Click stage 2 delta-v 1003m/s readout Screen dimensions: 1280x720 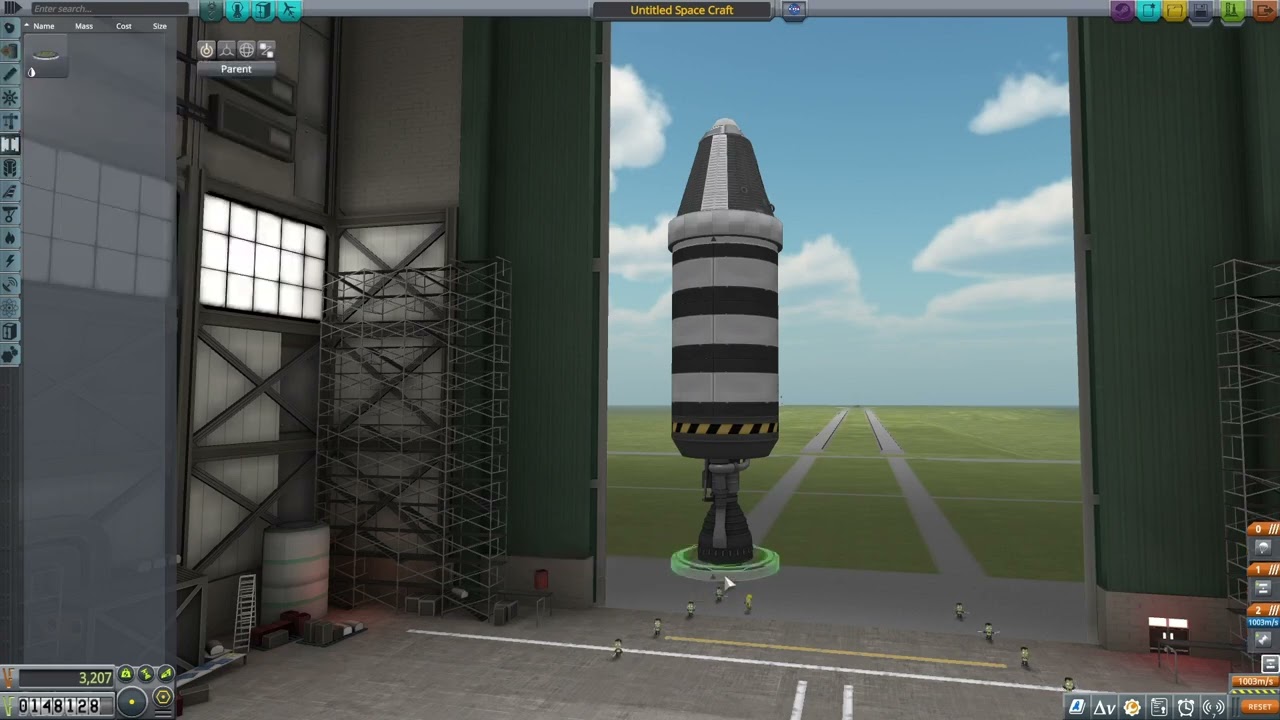click(1263, 622)
